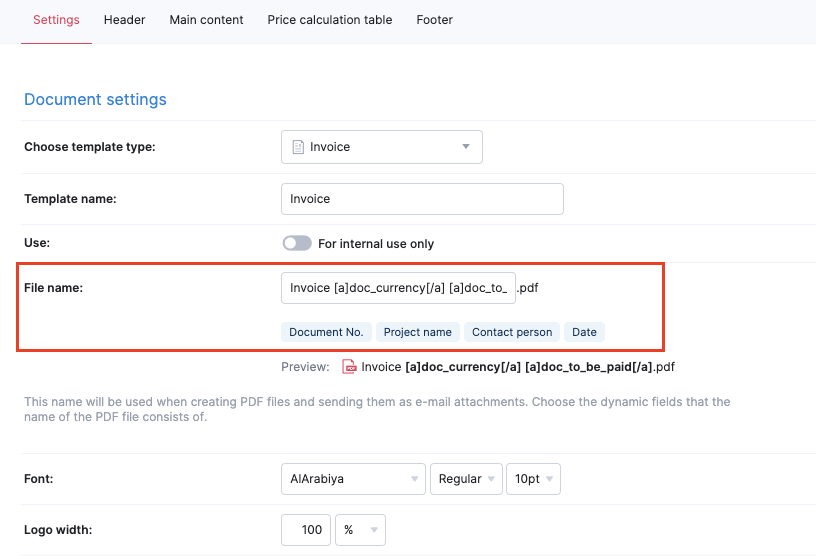Insert the Document No. dynamic field
The height and width of the screenshot is (556, 816).
point(326,332)
